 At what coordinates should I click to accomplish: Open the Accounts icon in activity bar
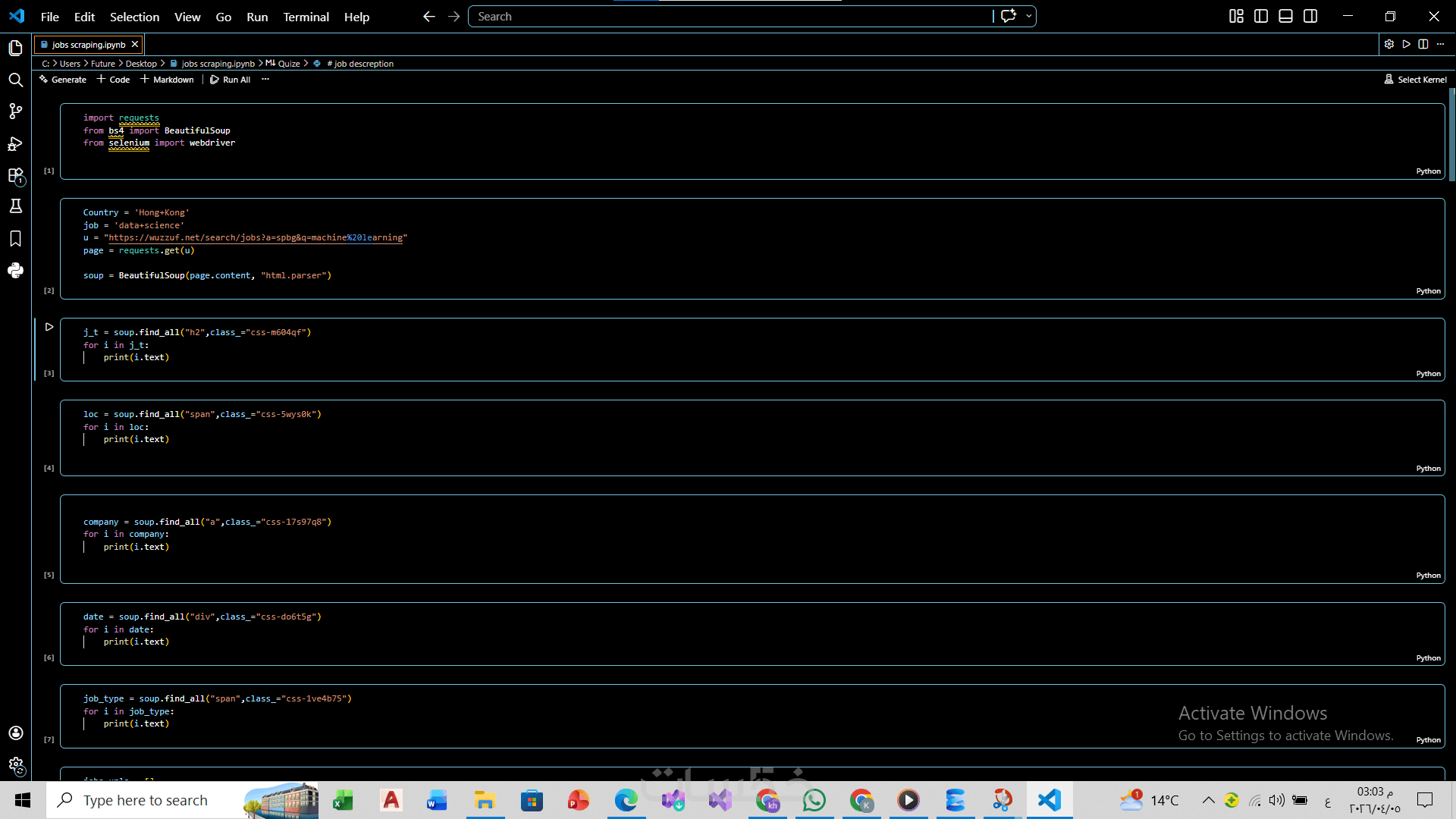(x=15, y=733)
